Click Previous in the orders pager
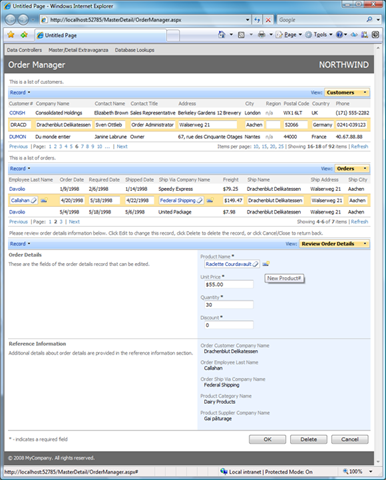This screenshot has width=386, height=480. (18, 222)
